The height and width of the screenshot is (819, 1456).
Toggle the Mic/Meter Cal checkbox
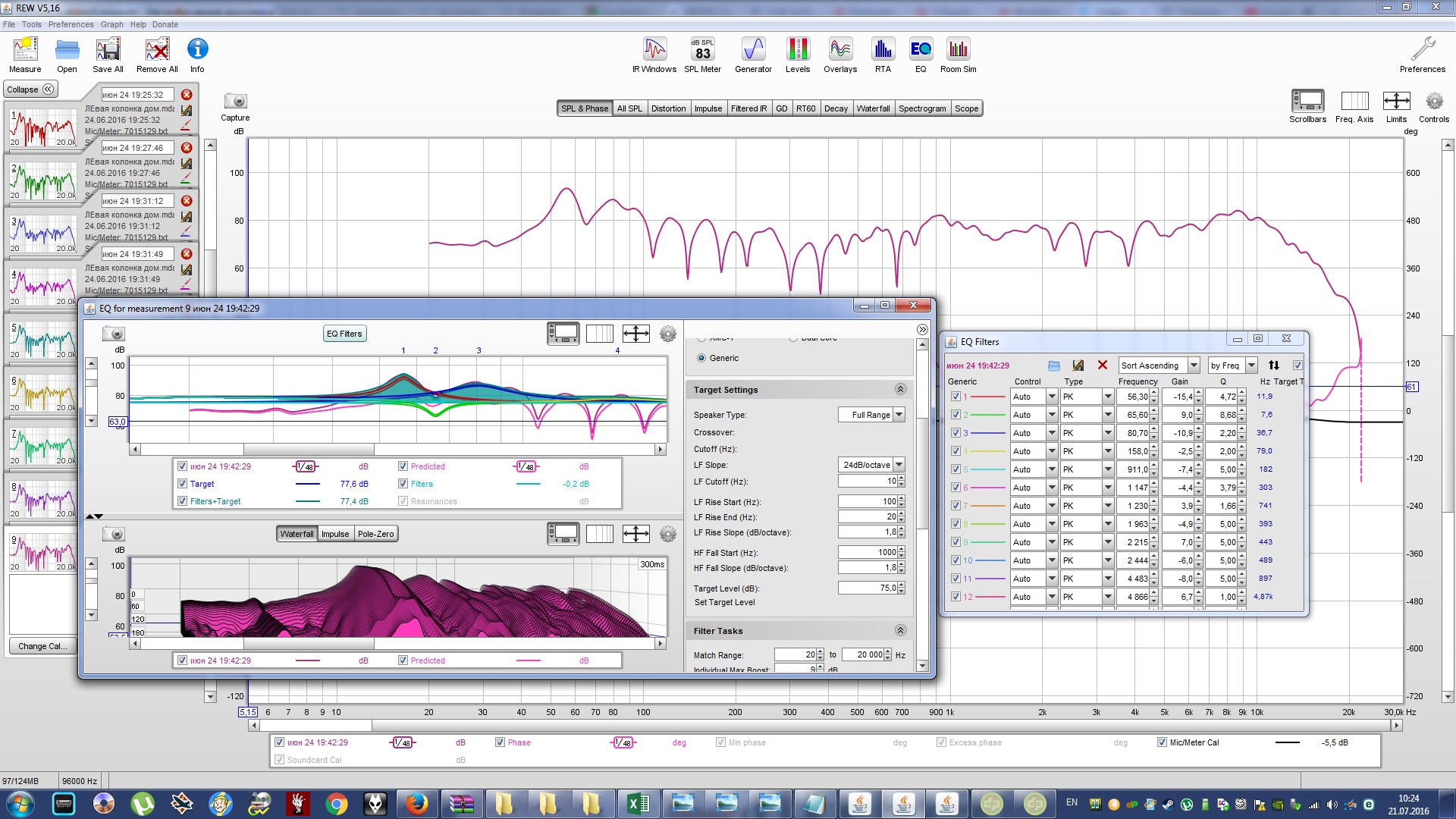click(1162, 742)
